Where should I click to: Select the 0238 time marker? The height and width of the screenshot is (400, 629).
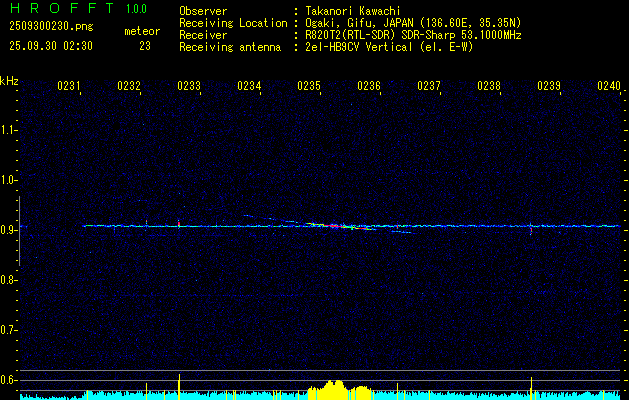point(489,87)
